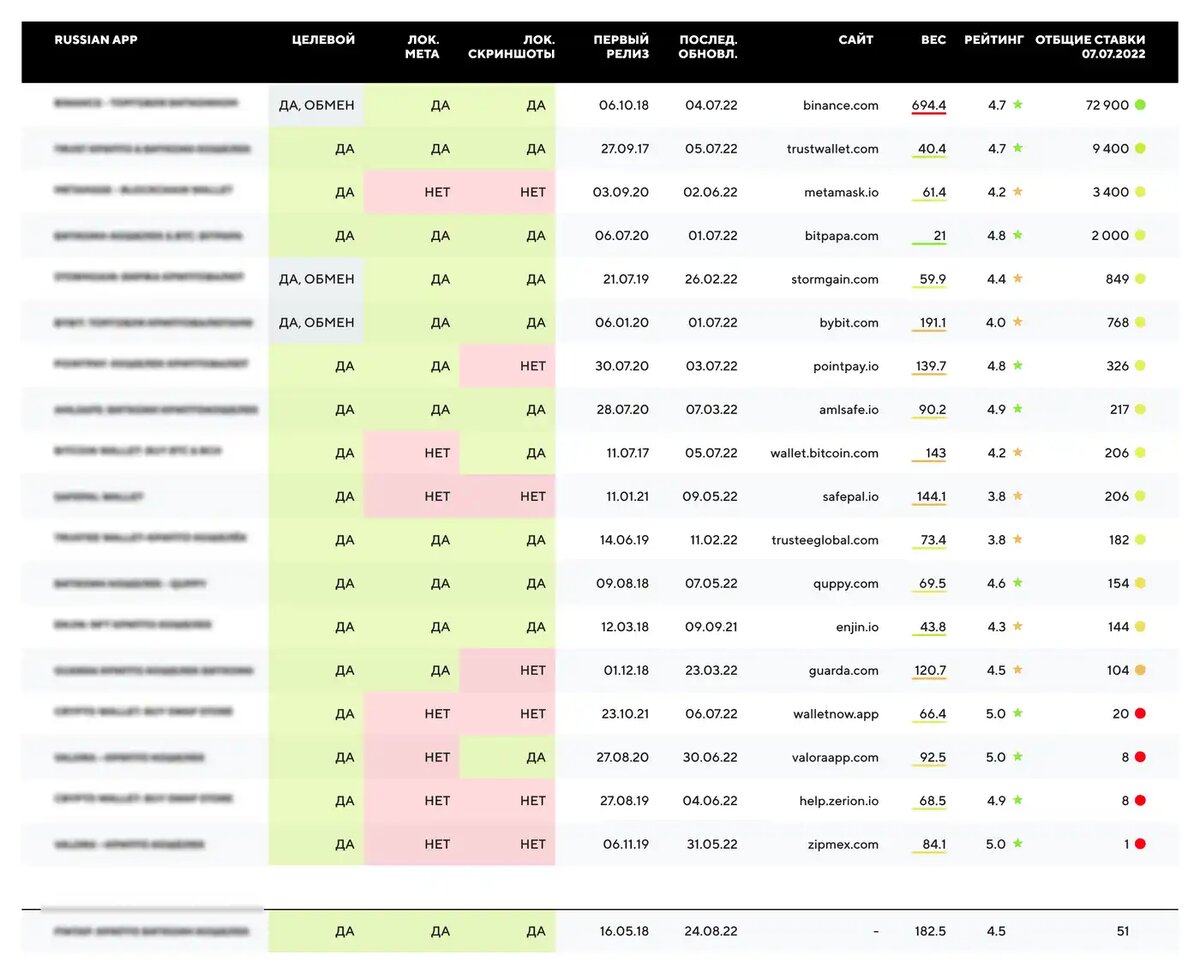Click the dot next to 768
Viewport: 1200px width, 974px height.
coord(1140,322)
